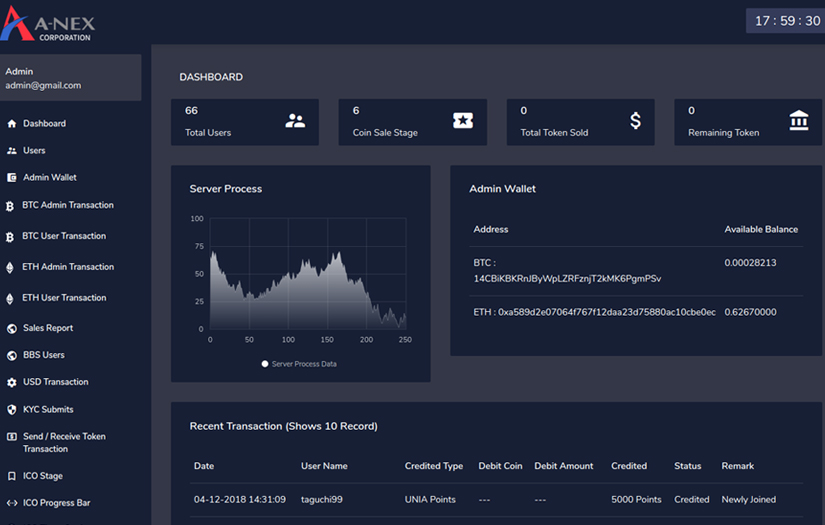Click the UNIA Points credited type

point(430,500)
